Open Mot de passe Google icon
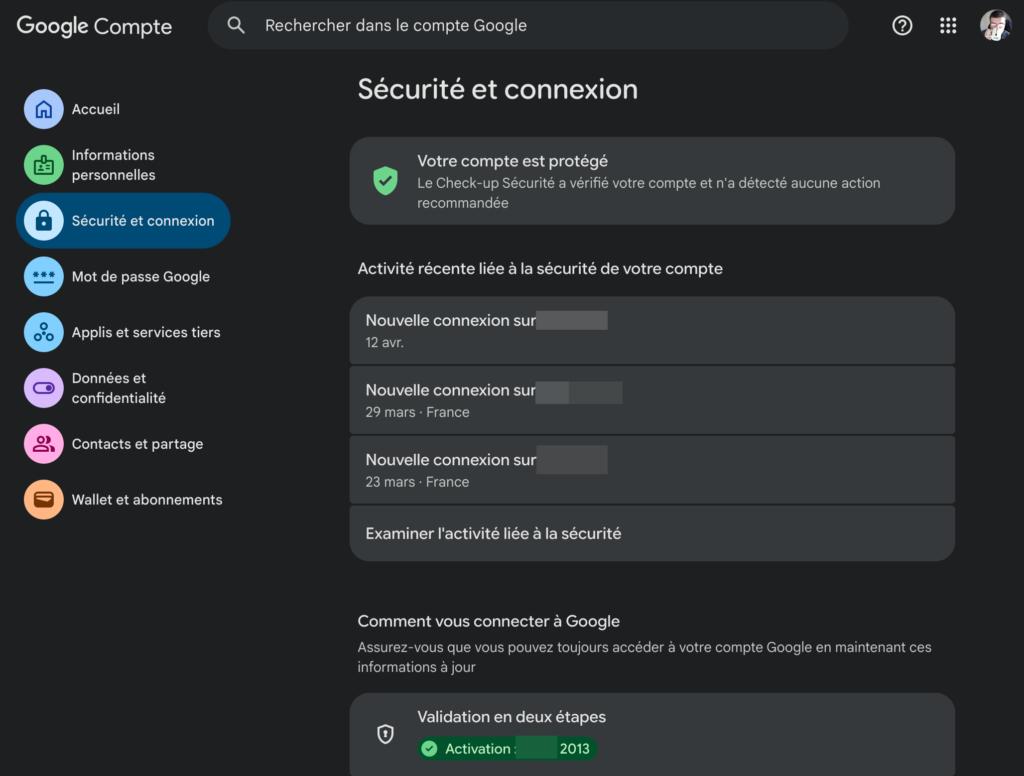Image resolution: width=1024 pixels, height=776 pixels. (x=43, y=277)
